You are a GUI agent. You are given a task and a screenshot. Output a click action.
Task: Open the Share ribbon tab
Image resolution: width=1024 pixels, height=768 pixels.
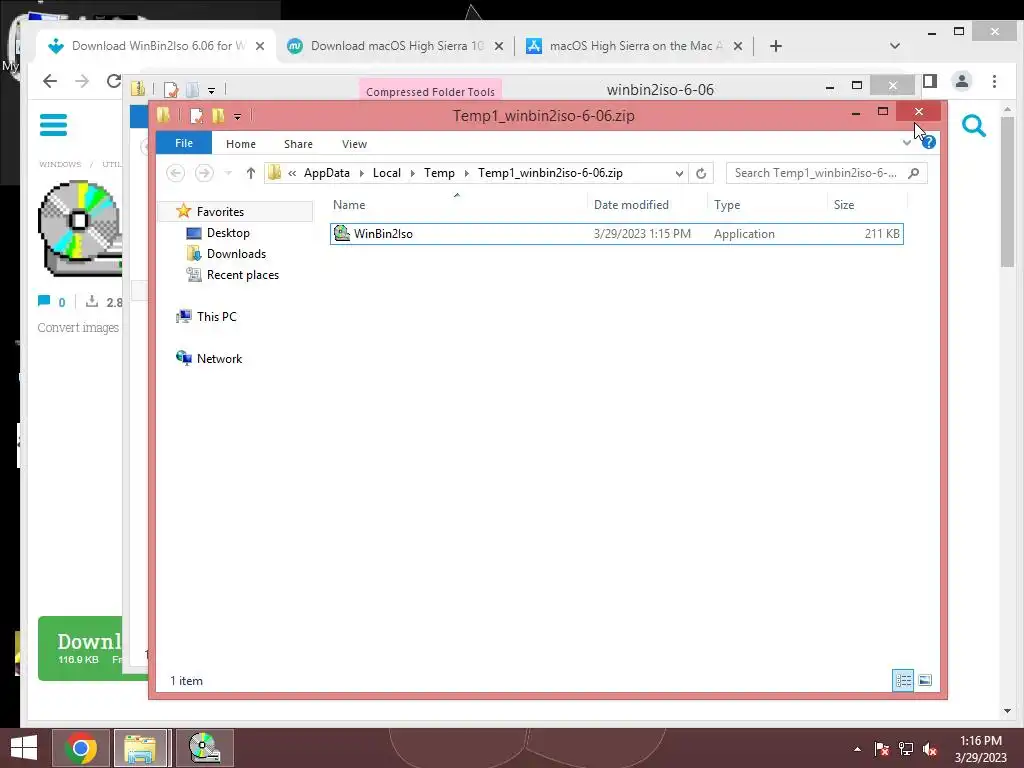point(298,144)
